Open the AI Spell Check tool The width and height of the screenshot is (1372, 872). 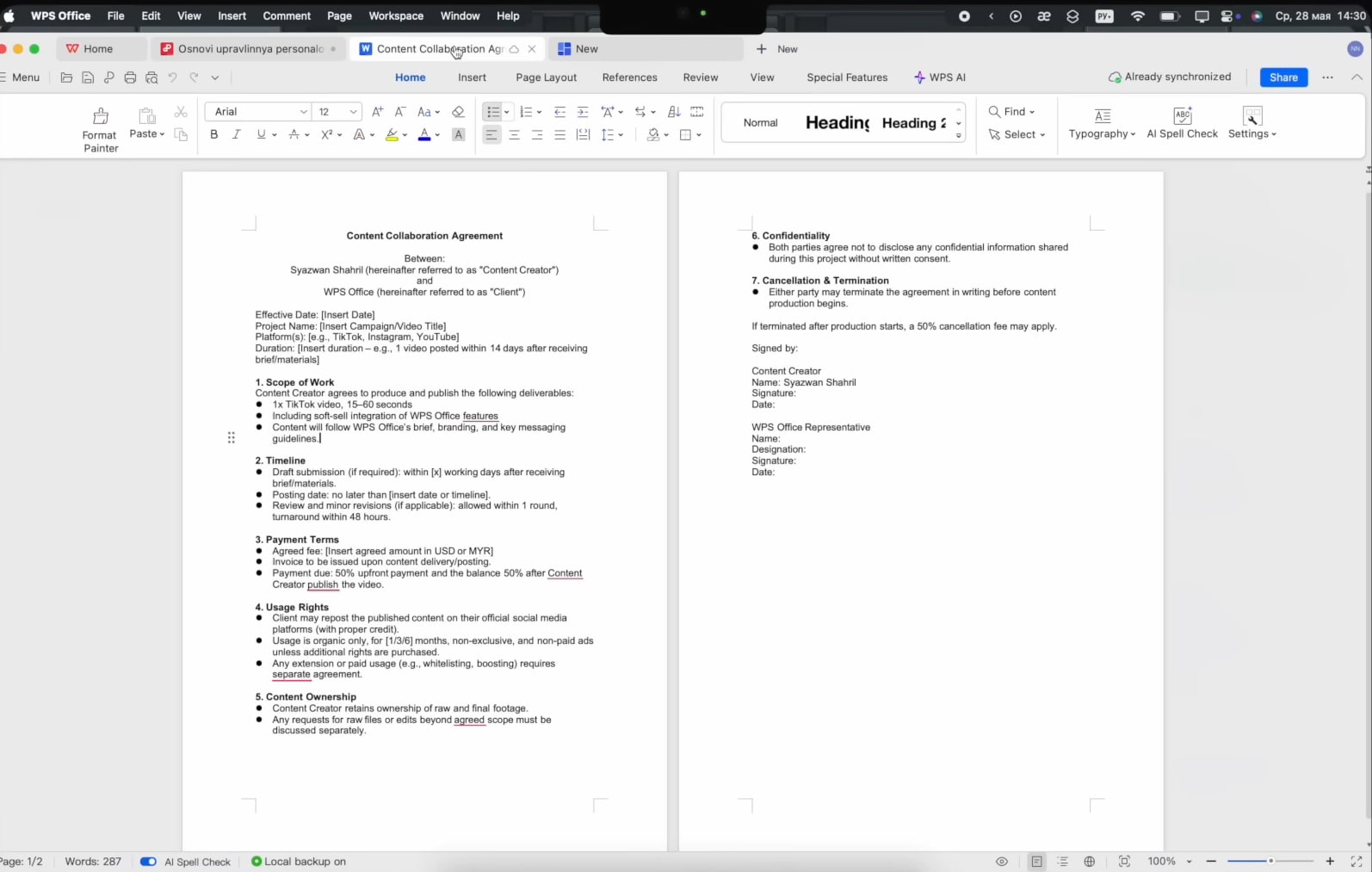point(1182,122)
